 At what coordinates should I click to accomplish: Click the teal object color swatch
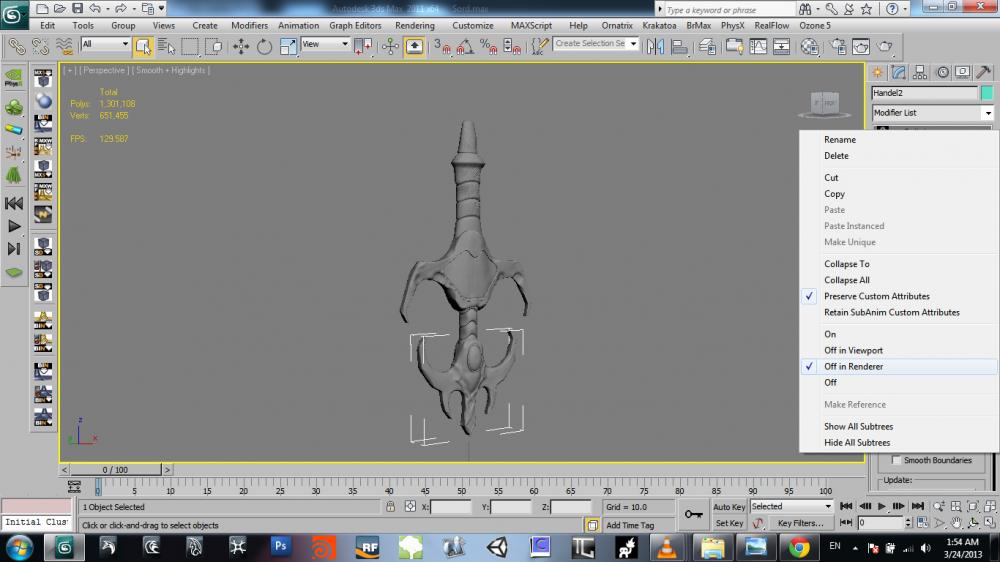click(987, 93)
